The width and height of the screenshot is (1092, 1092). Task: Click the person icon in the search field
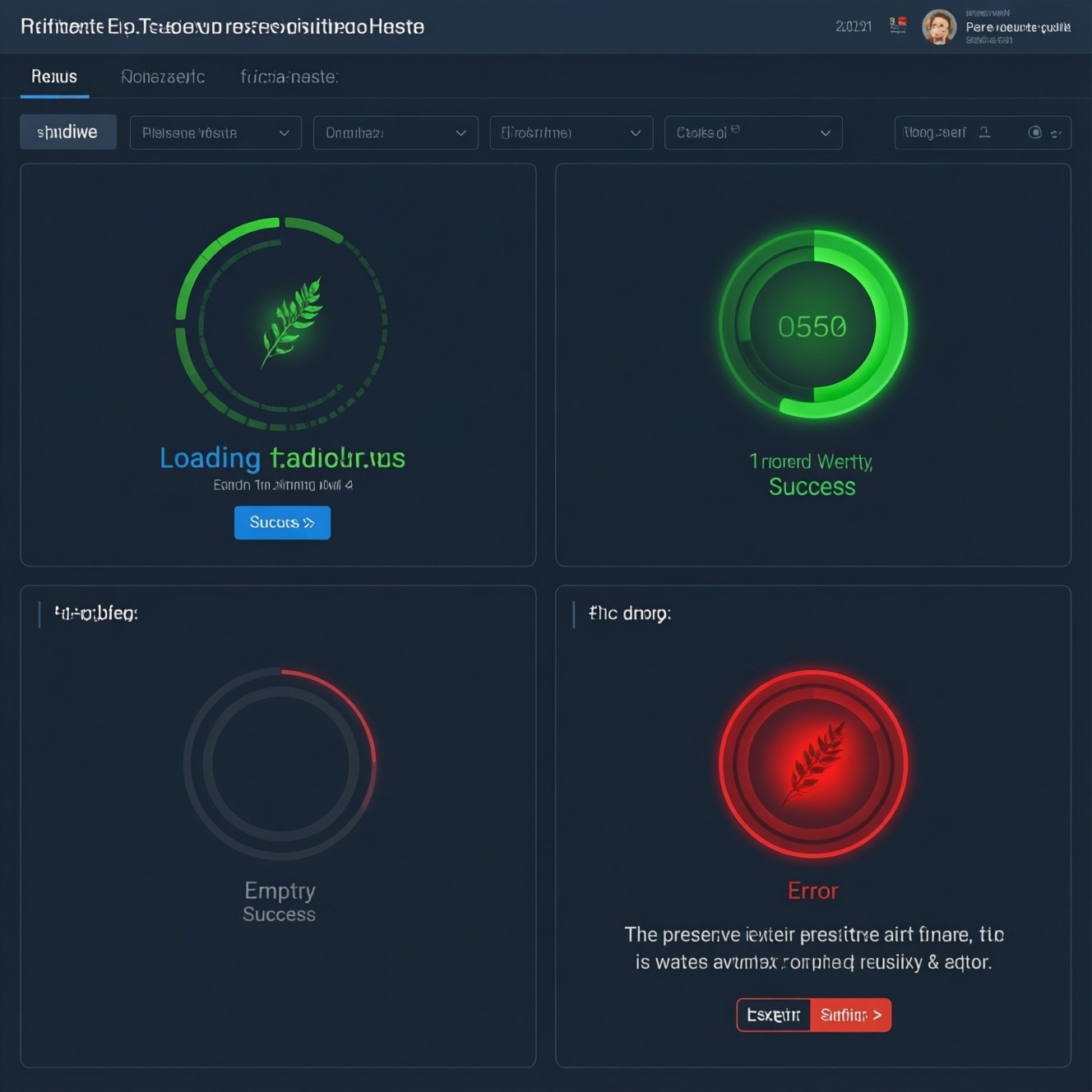(984, 132)
